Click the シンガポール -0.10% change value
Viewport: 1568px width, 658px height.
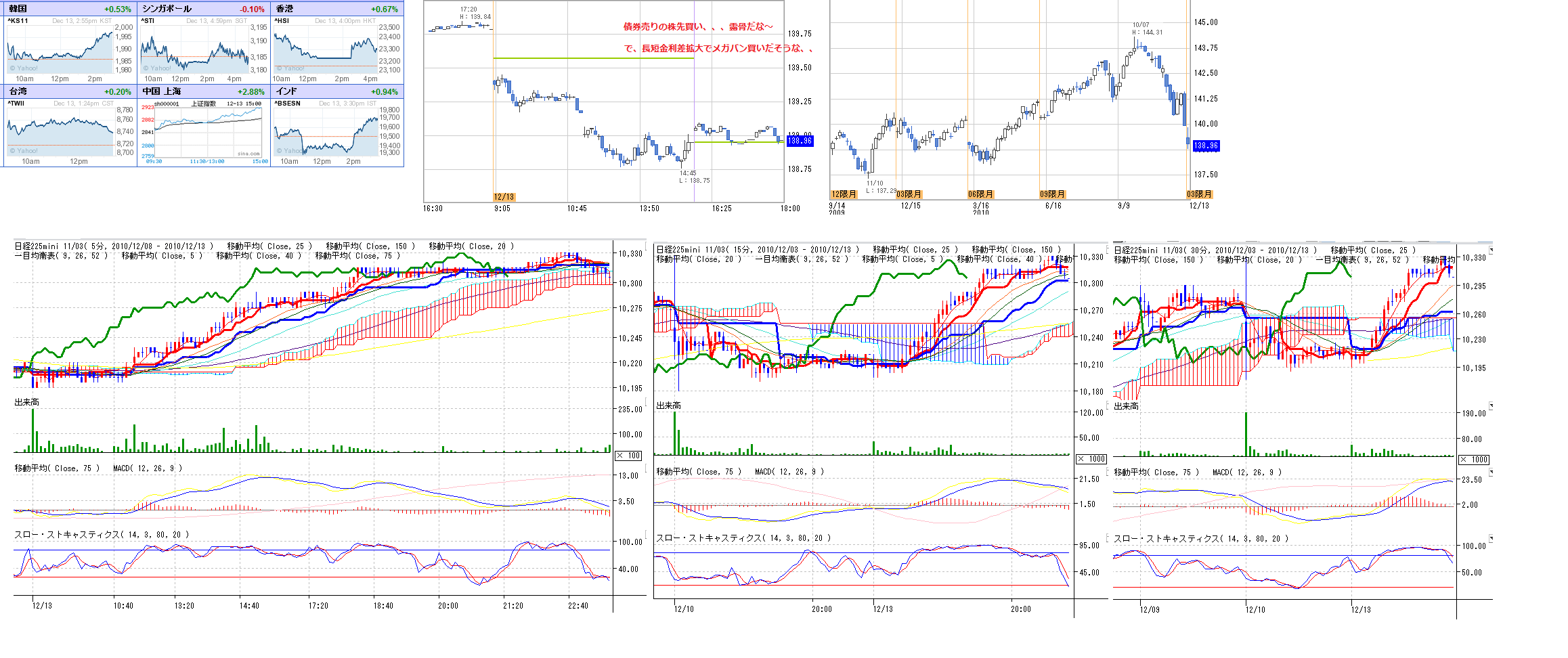click(252, 9)
